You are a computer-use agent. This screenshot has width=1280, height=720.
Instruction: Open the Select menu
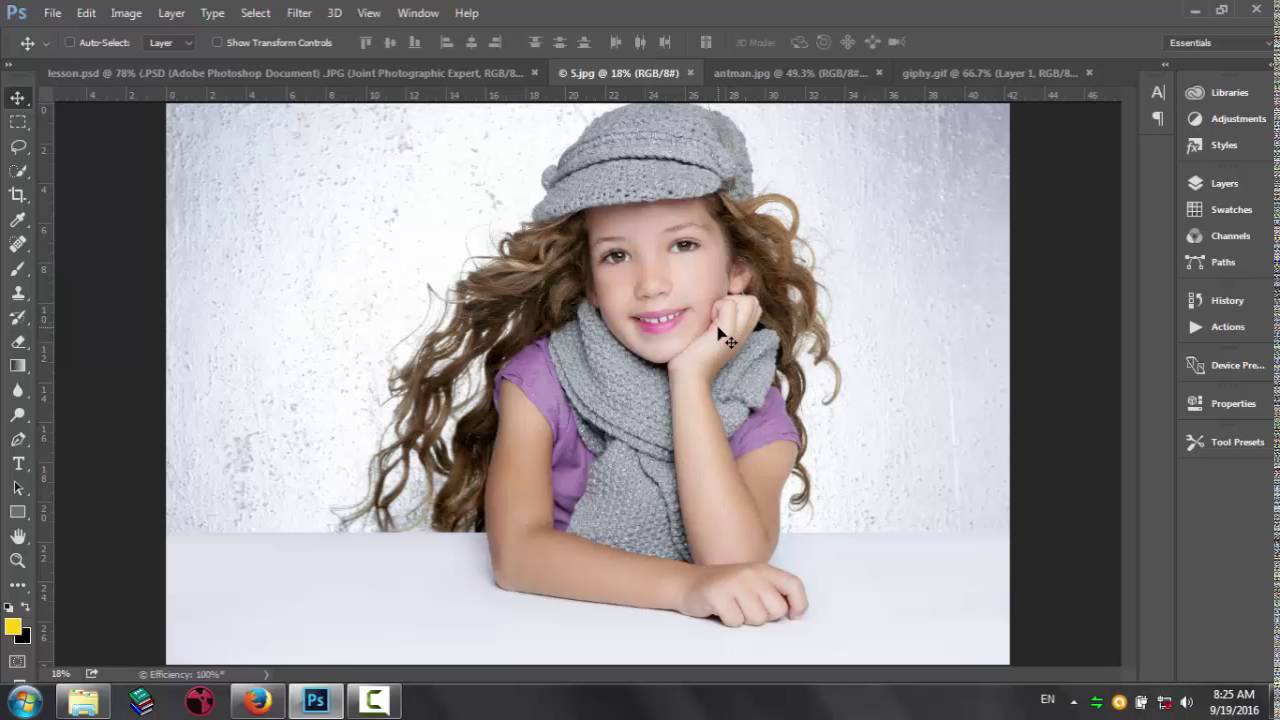(x=255, y=13)
